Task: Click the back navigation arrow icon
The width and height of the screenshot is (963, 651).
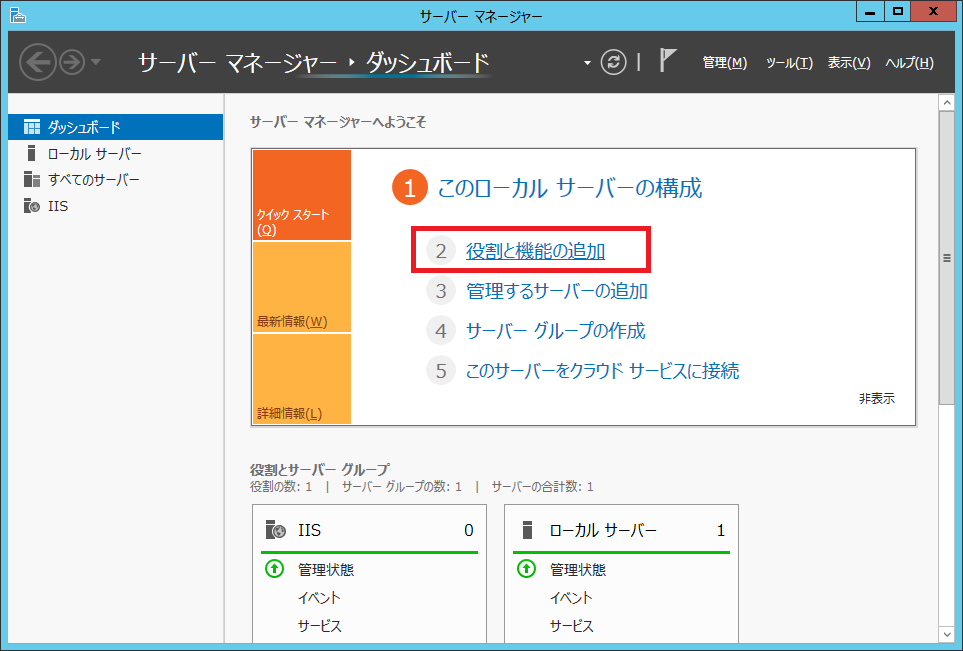Action: [37, 62]
